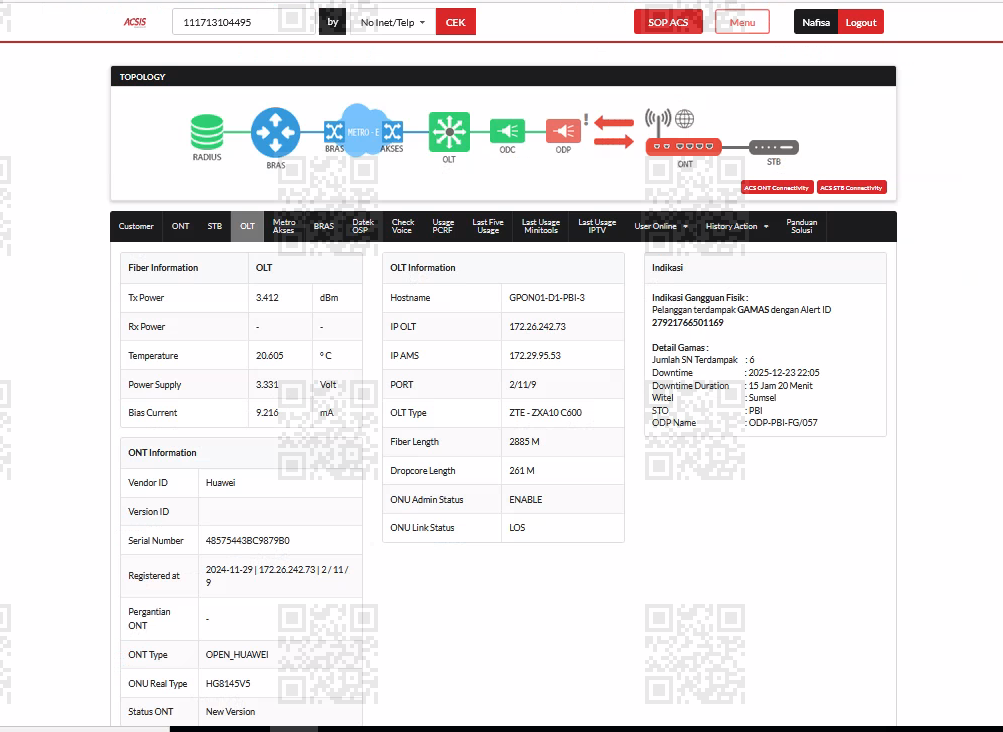Click the ACS ONT Connectivity button
The width and height of the screenshot is (1003, 732).
pyautogui.click(x=777, y=187)
